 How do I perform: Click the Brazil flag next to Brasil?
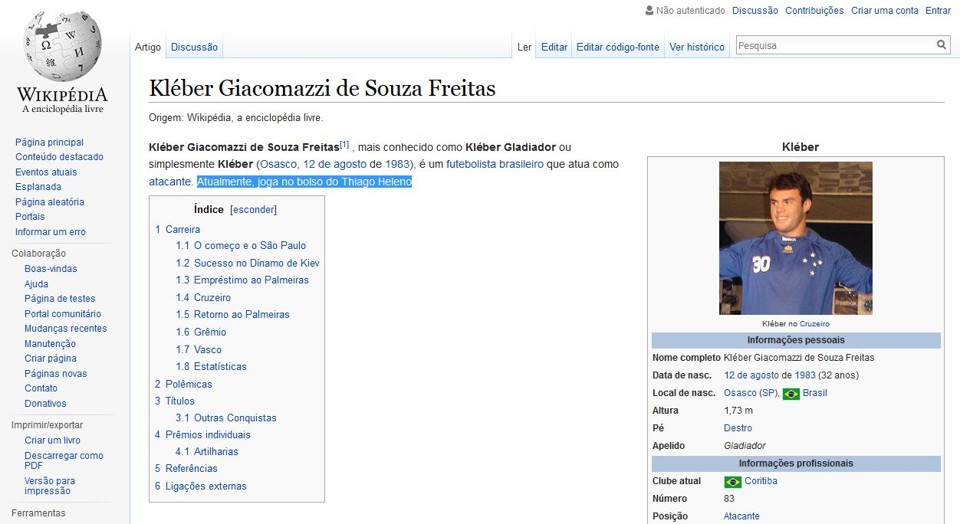point(791,394)
